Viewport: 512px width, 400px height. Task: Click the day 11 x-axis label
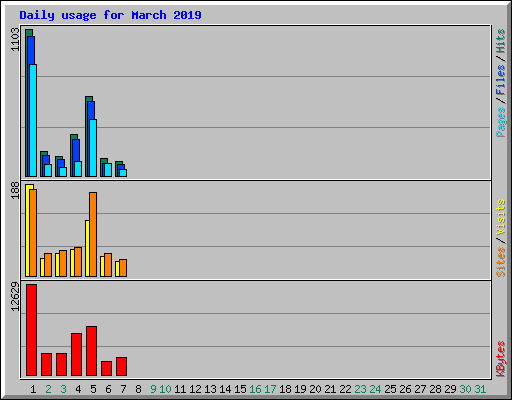click(x=180, y=389)
